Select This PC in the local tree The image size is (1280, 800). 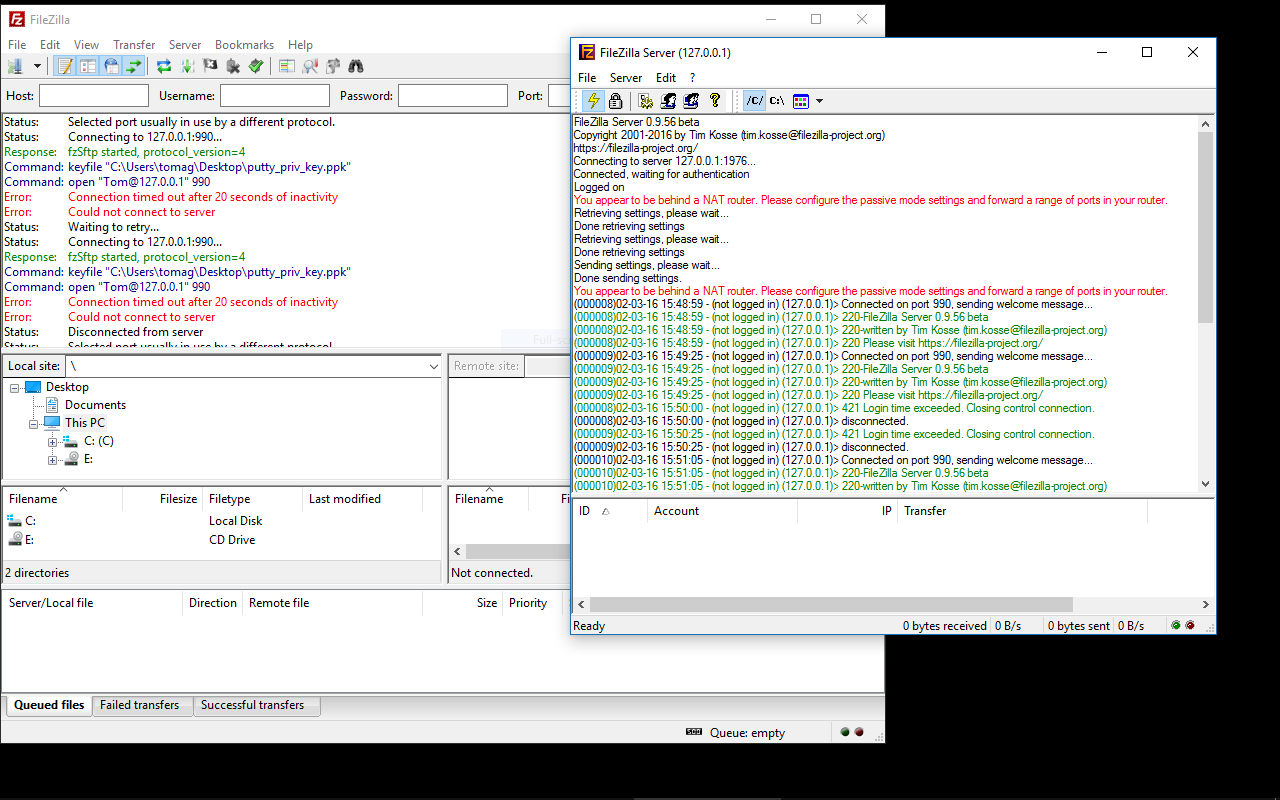coord(85,423)
